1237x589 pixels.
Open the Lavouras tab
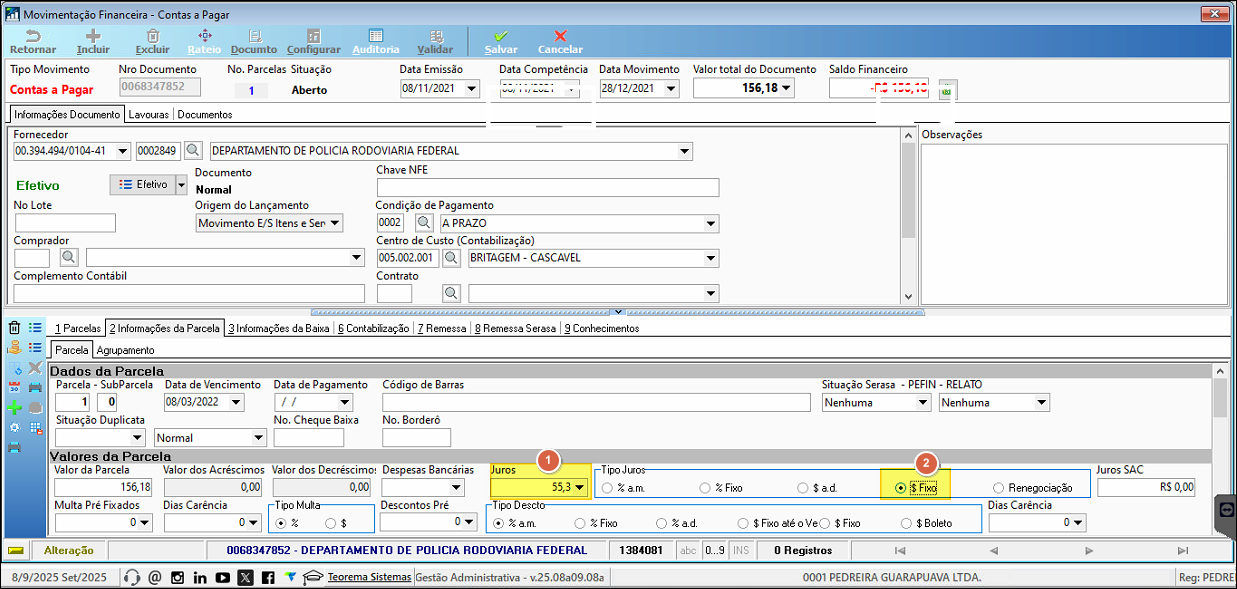click(x=148, y=114)
